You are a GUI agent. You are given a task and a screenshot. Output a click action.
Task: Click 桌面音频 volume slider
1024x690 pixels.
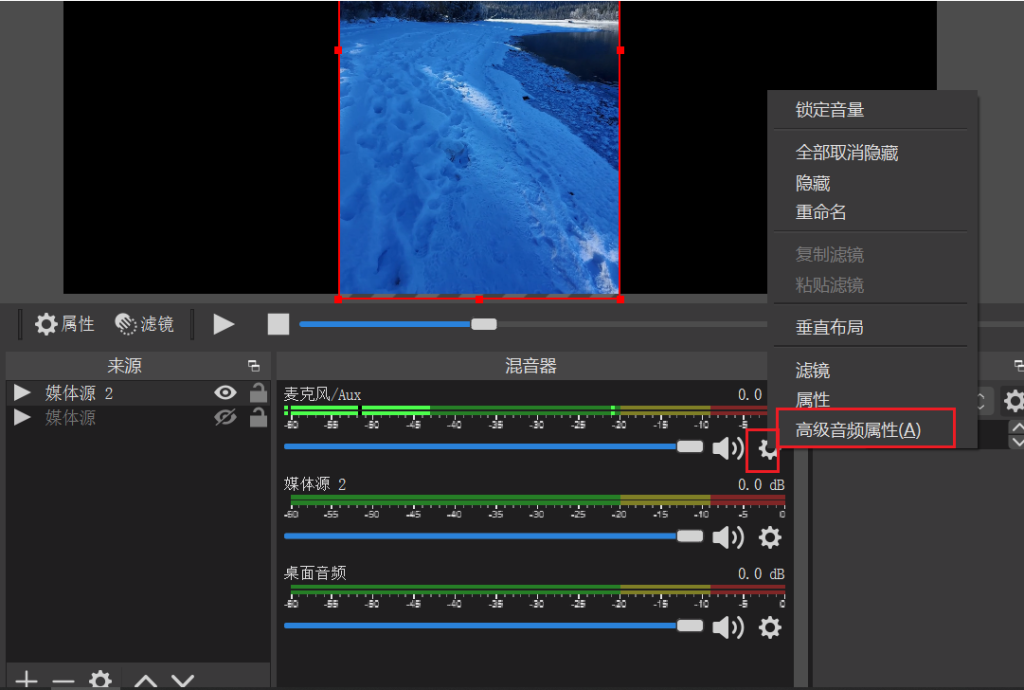494,626
